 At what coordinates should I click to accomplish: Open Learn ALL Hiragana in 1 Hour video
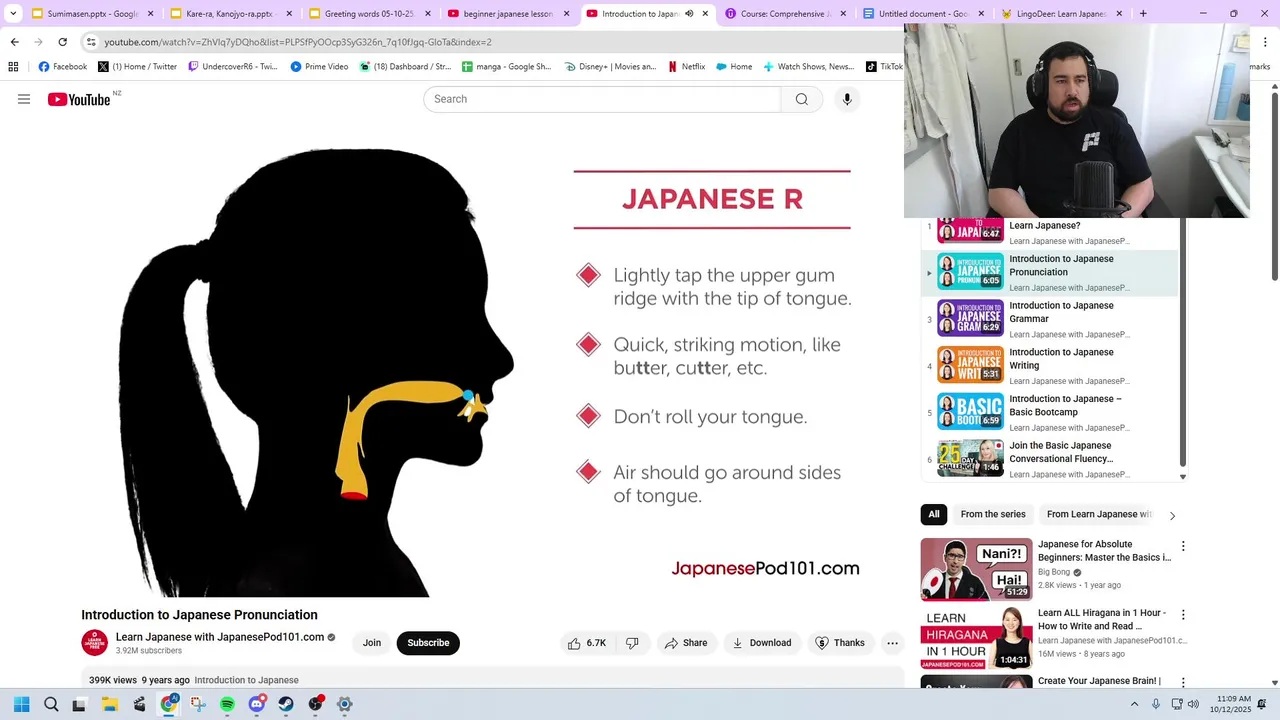coord(976,637)
